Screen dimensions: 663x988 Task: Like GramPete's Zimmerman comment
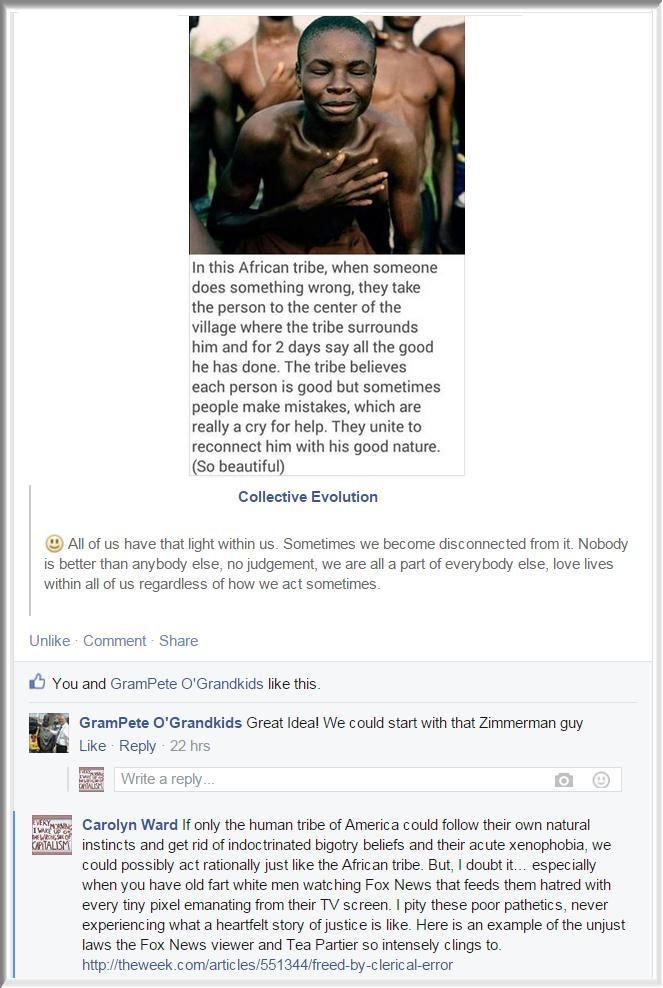coord(92,746)
